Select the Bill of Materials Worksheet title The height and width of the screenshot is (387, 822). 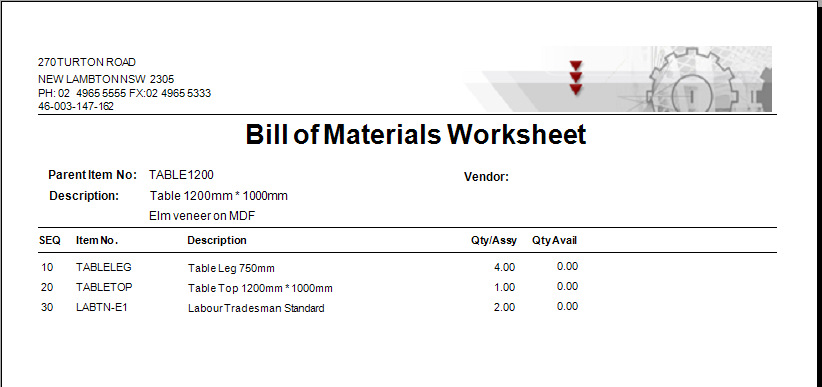point(416,135)
